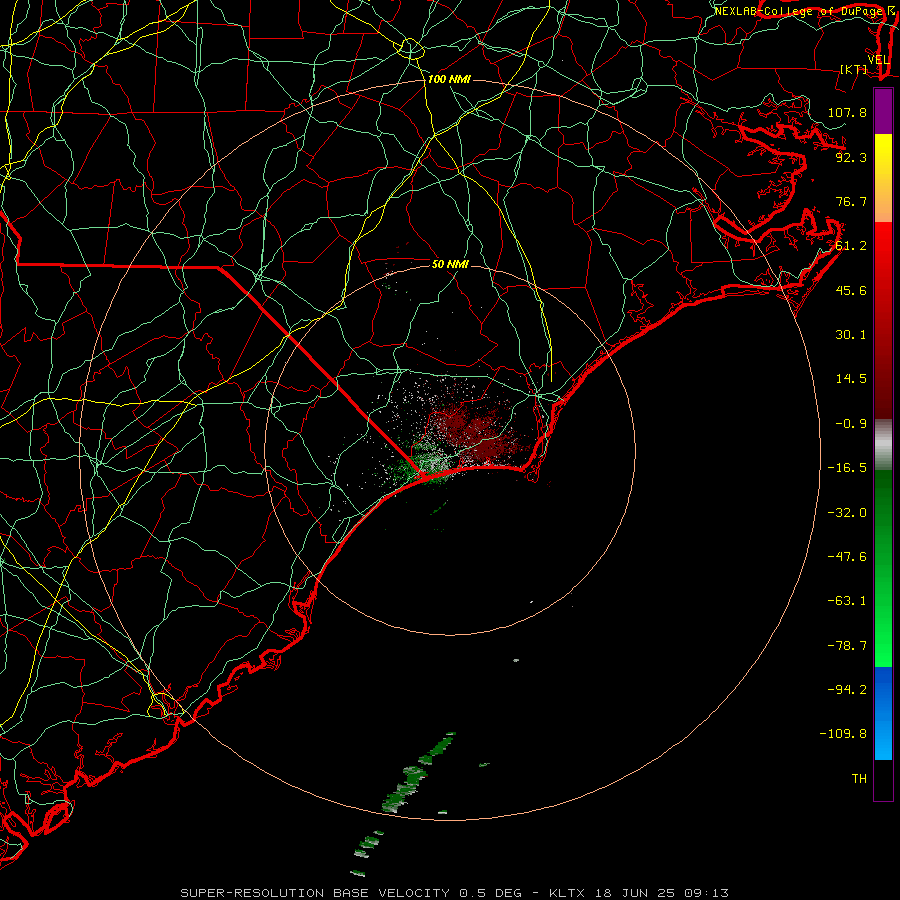This screenshot has height=900, width=900.
Task: Select the -0.9 legend value
Action: [851, 424]
